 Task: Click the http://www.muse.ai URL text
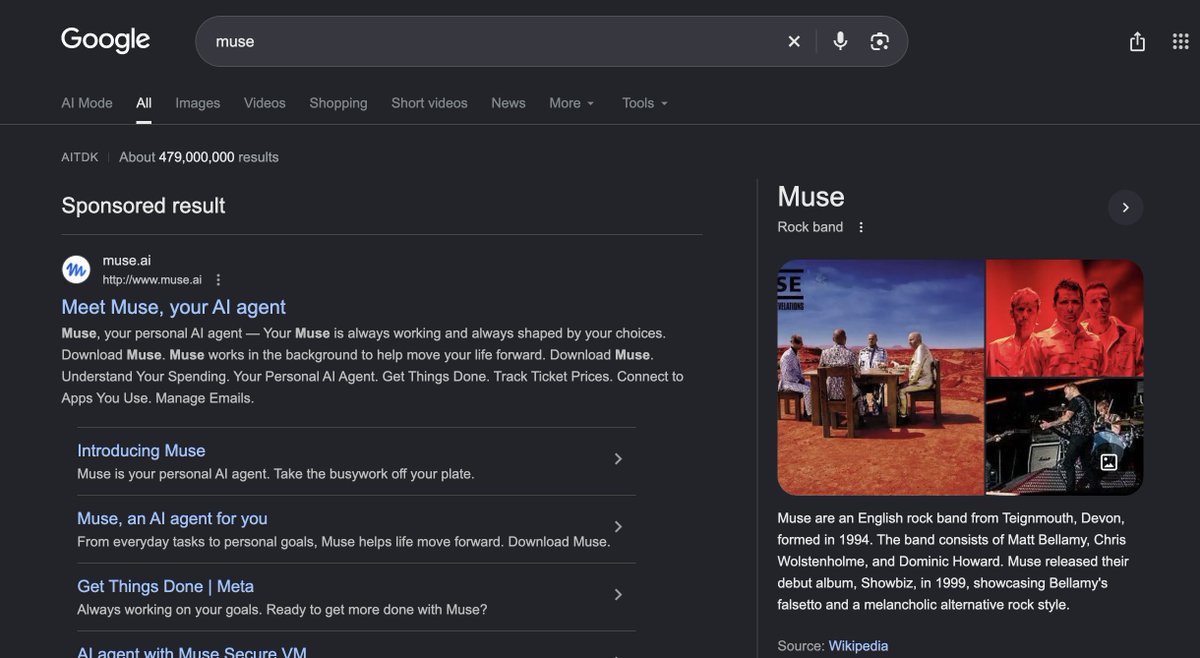[152, 280]
